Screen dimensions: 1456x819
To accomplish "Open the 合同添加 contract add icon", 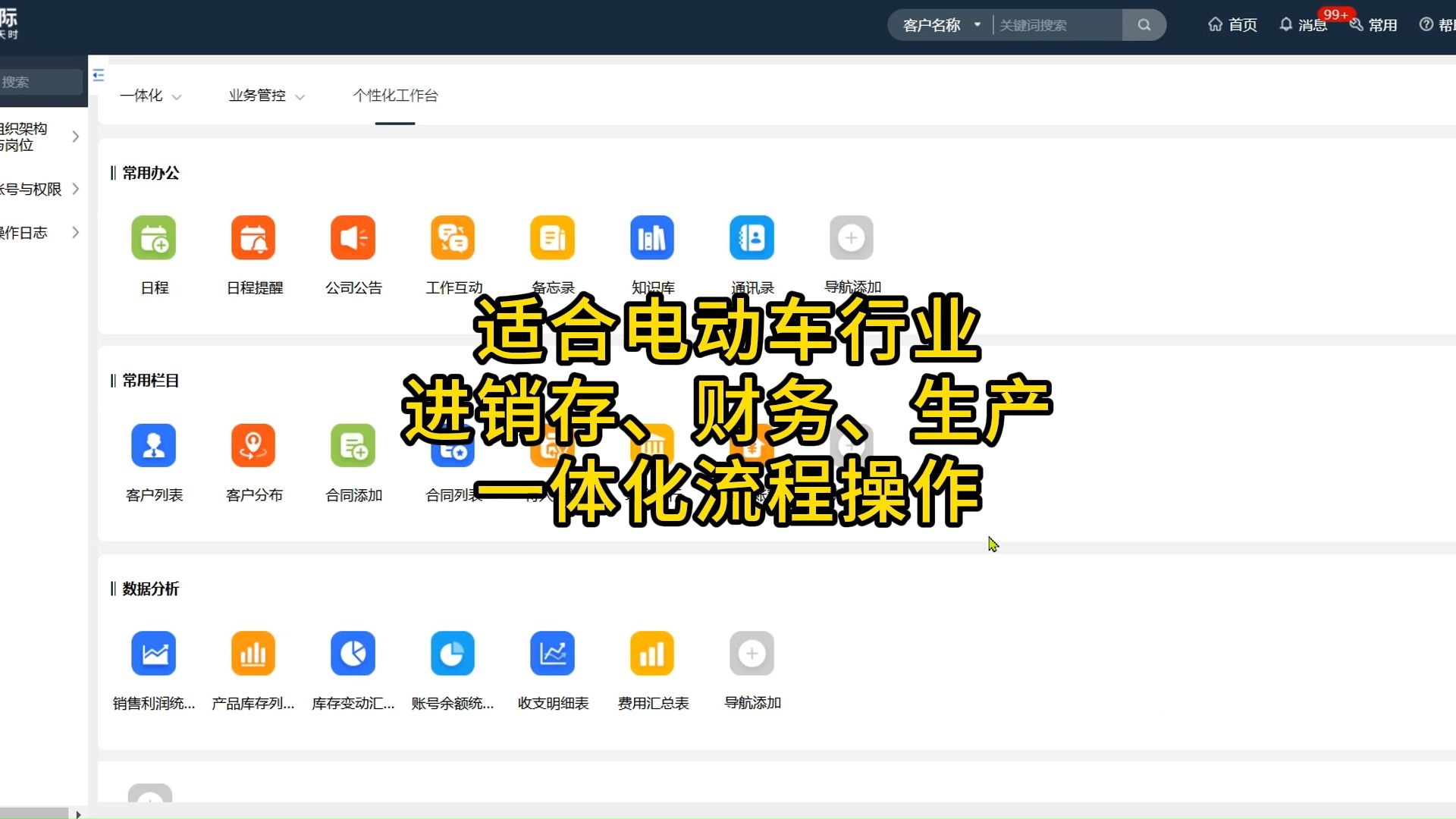I will pyautogui.click(x=353, y=445).
